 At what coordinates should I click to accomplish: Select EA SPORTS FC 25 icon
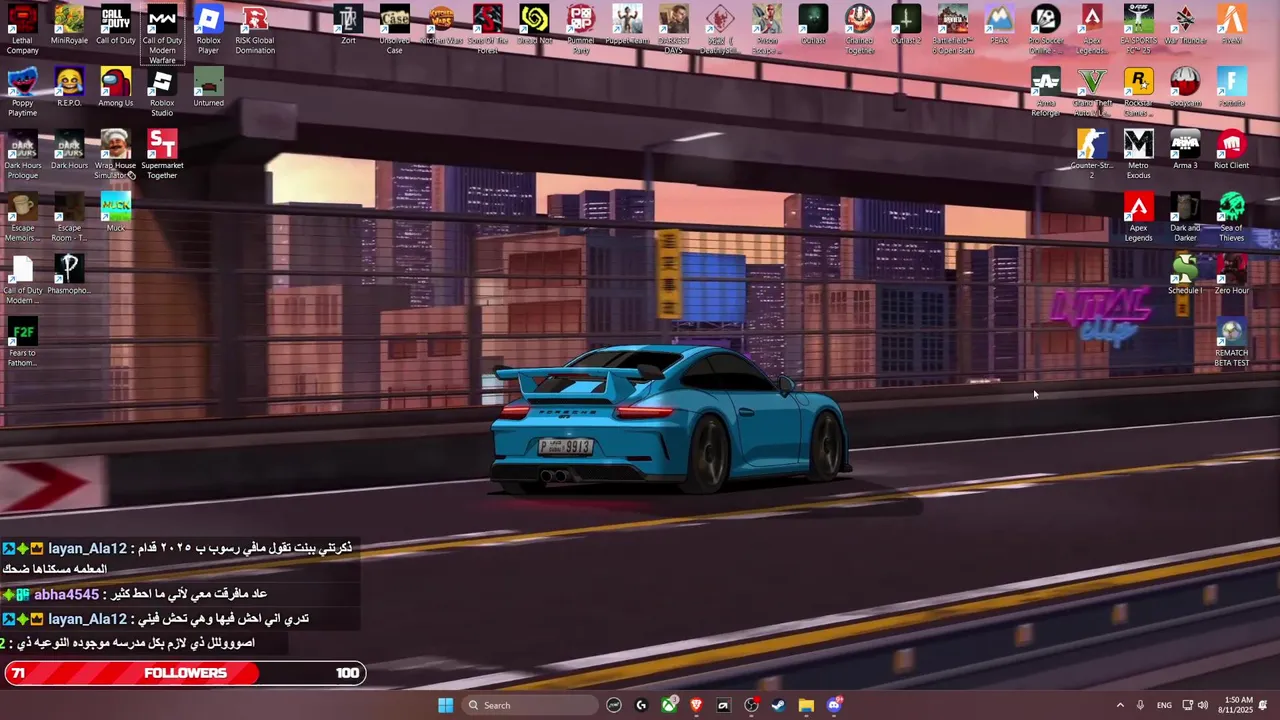pyautogui.click(x=1138, y=30)
